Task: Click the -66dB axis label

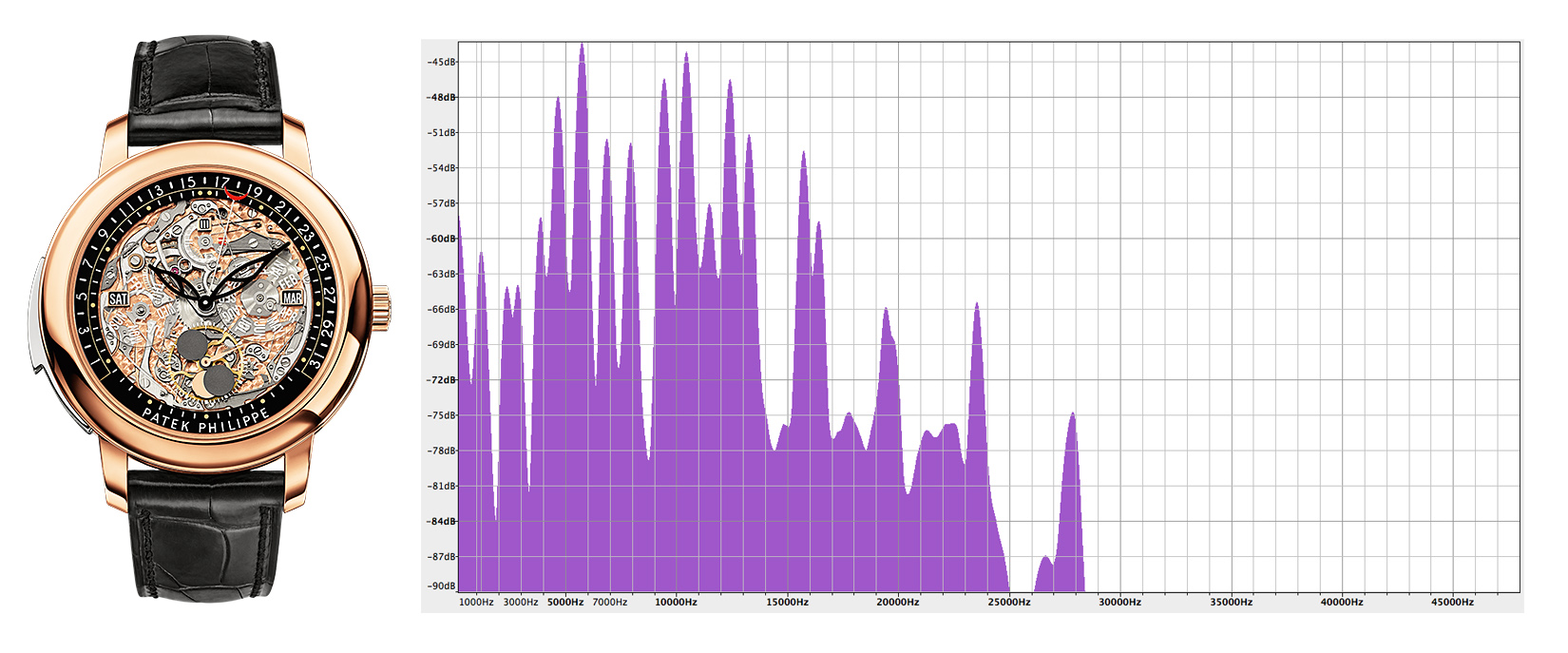Action: tap(441, 309)
